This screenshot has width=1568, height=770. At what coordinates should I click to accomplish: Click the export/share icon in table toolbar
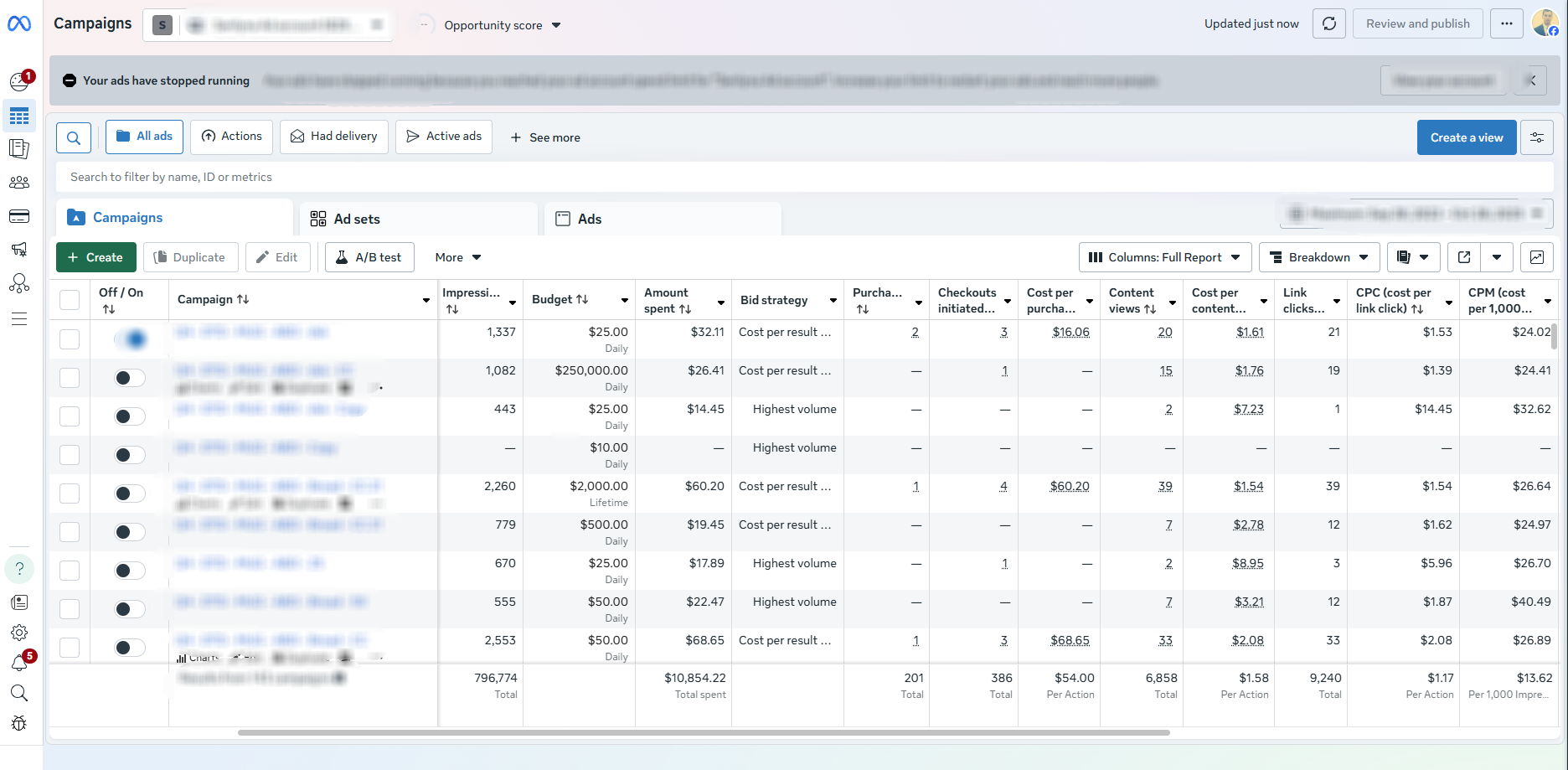(x=1464, y=257)
